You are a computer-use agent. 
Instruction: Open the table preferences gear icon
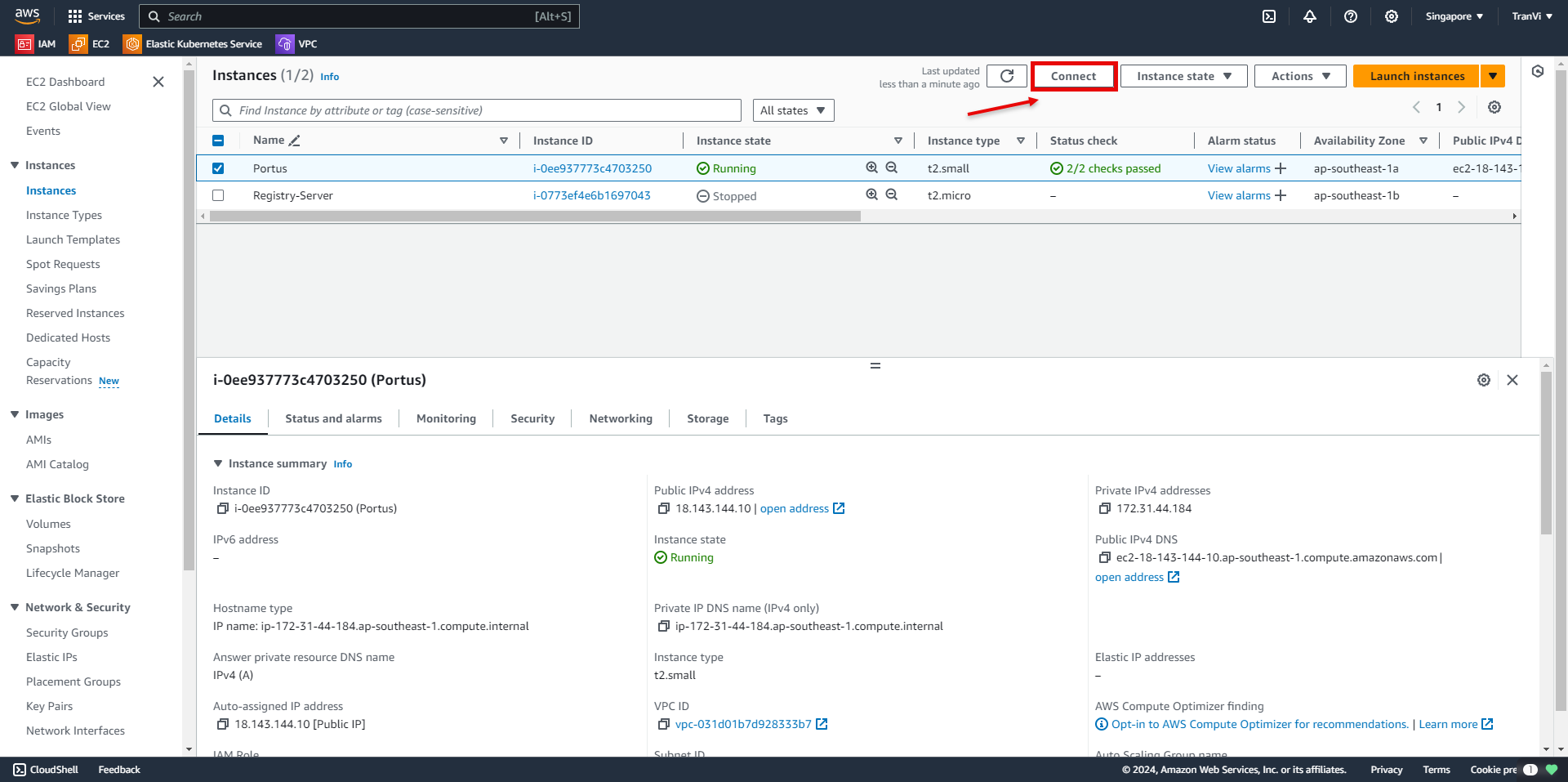[x=1494, y=107]
